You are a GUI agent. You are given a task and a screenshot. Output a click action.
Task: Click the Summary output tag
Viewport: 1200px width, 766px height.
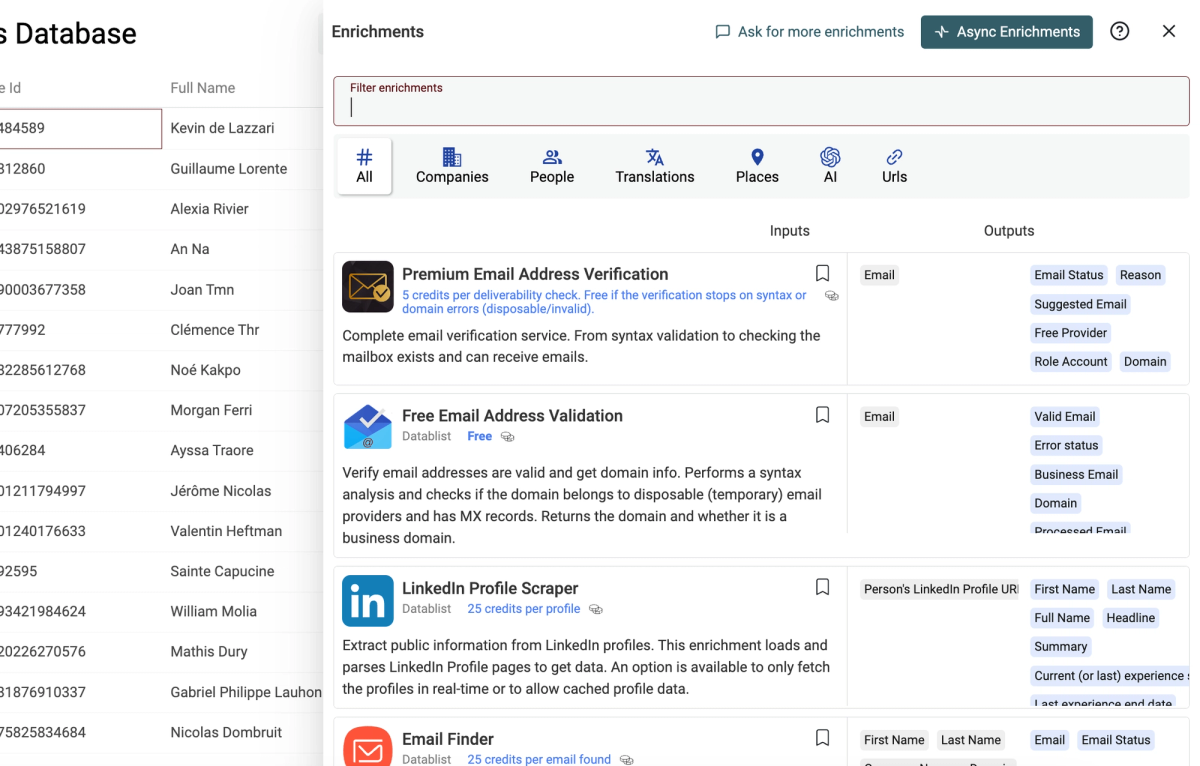point(1061,648)
